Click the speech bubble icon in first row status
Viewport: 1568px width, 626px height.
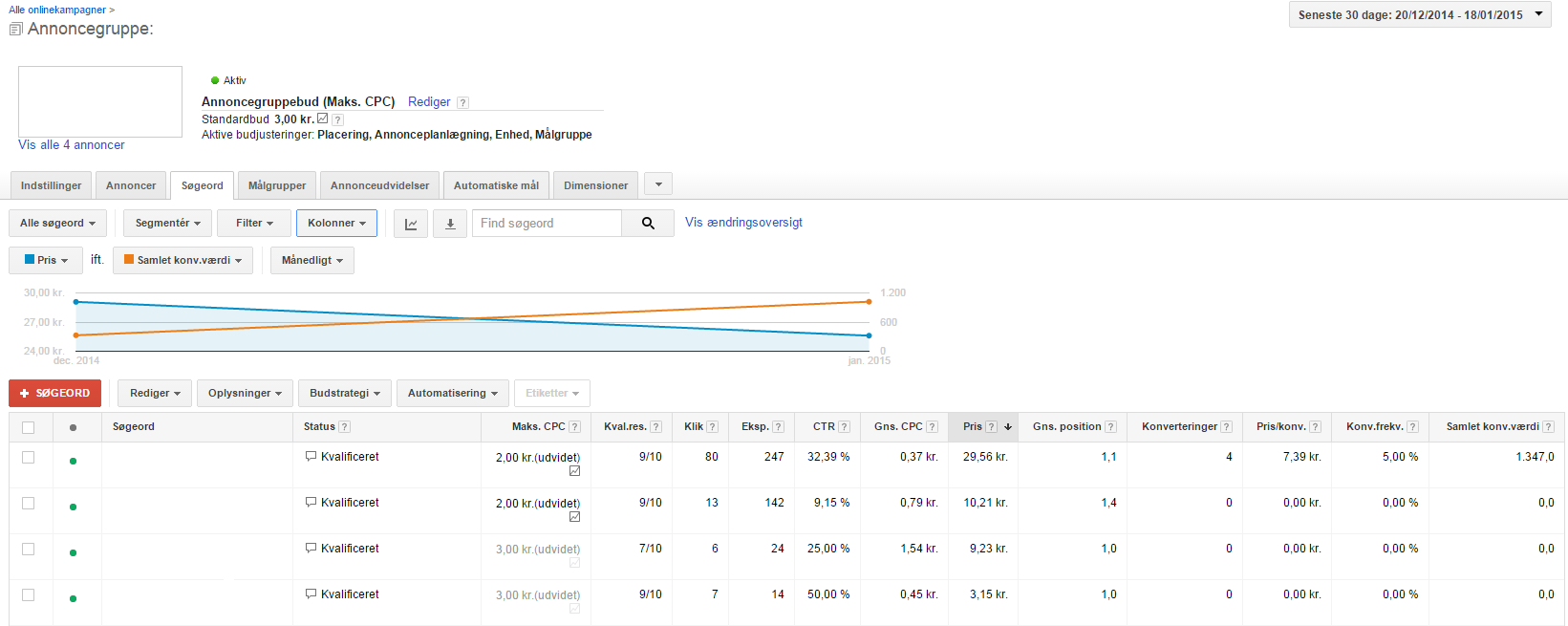(x=311, y=457)
